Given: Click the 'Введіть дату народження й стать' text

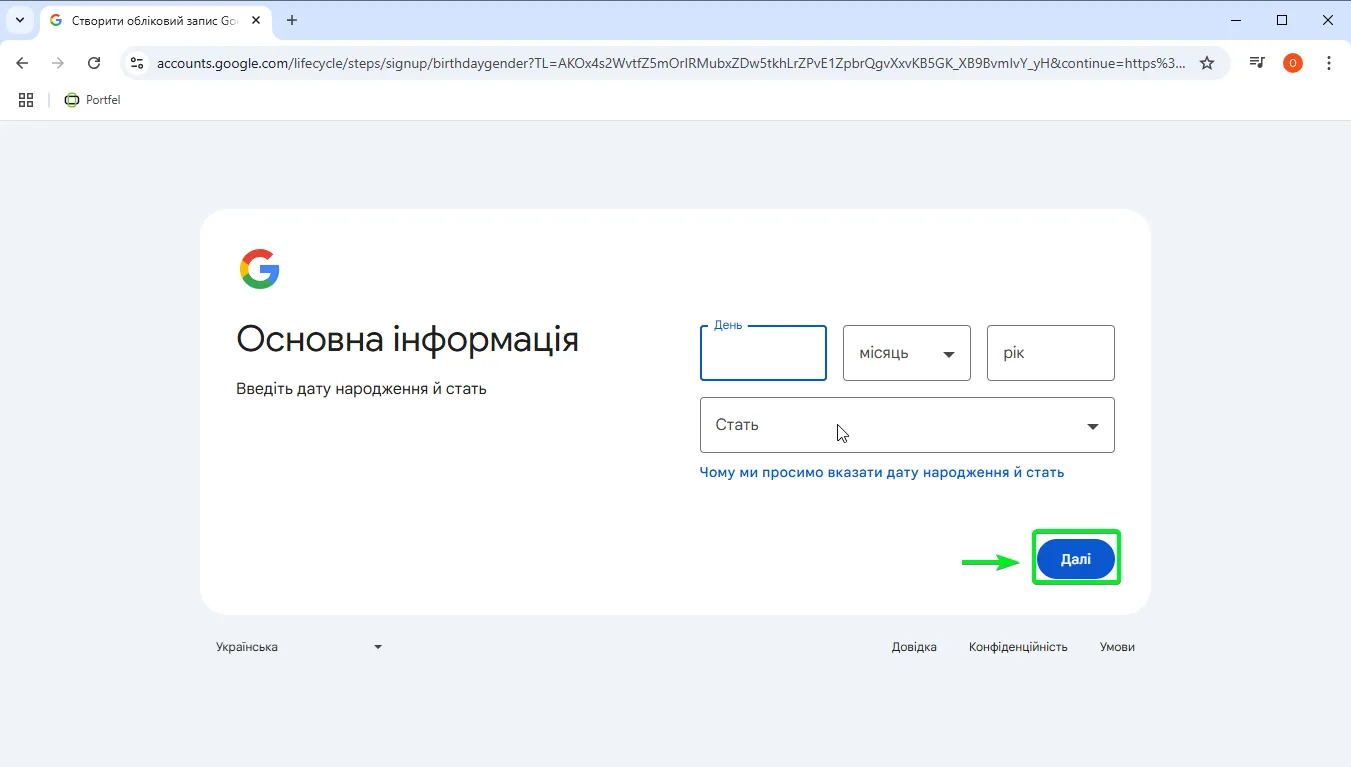Looking at the screenshot, I should [361, 388].
